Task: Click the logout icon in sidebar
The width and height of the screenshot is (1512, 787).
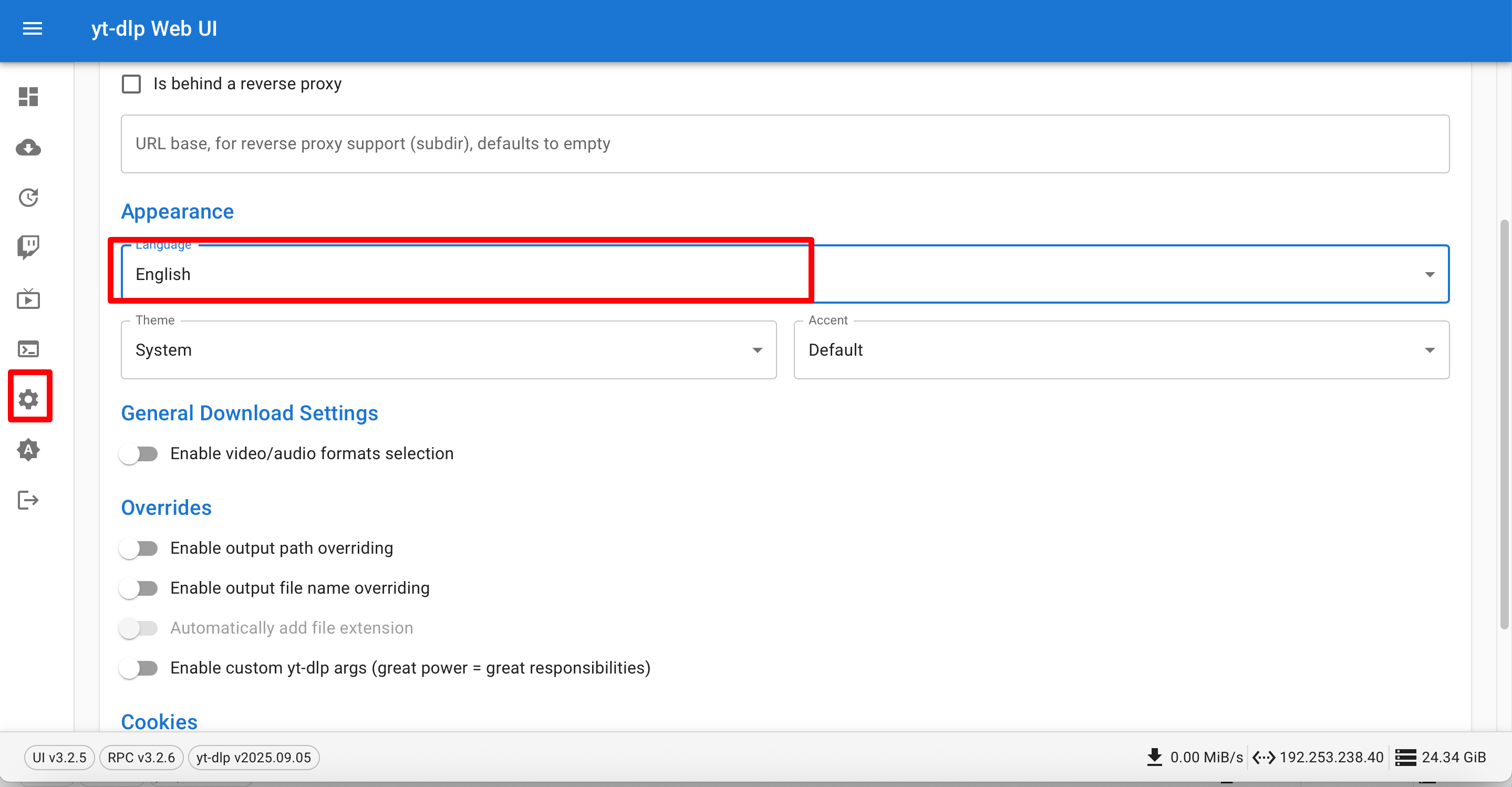Action: coord(28,500)
